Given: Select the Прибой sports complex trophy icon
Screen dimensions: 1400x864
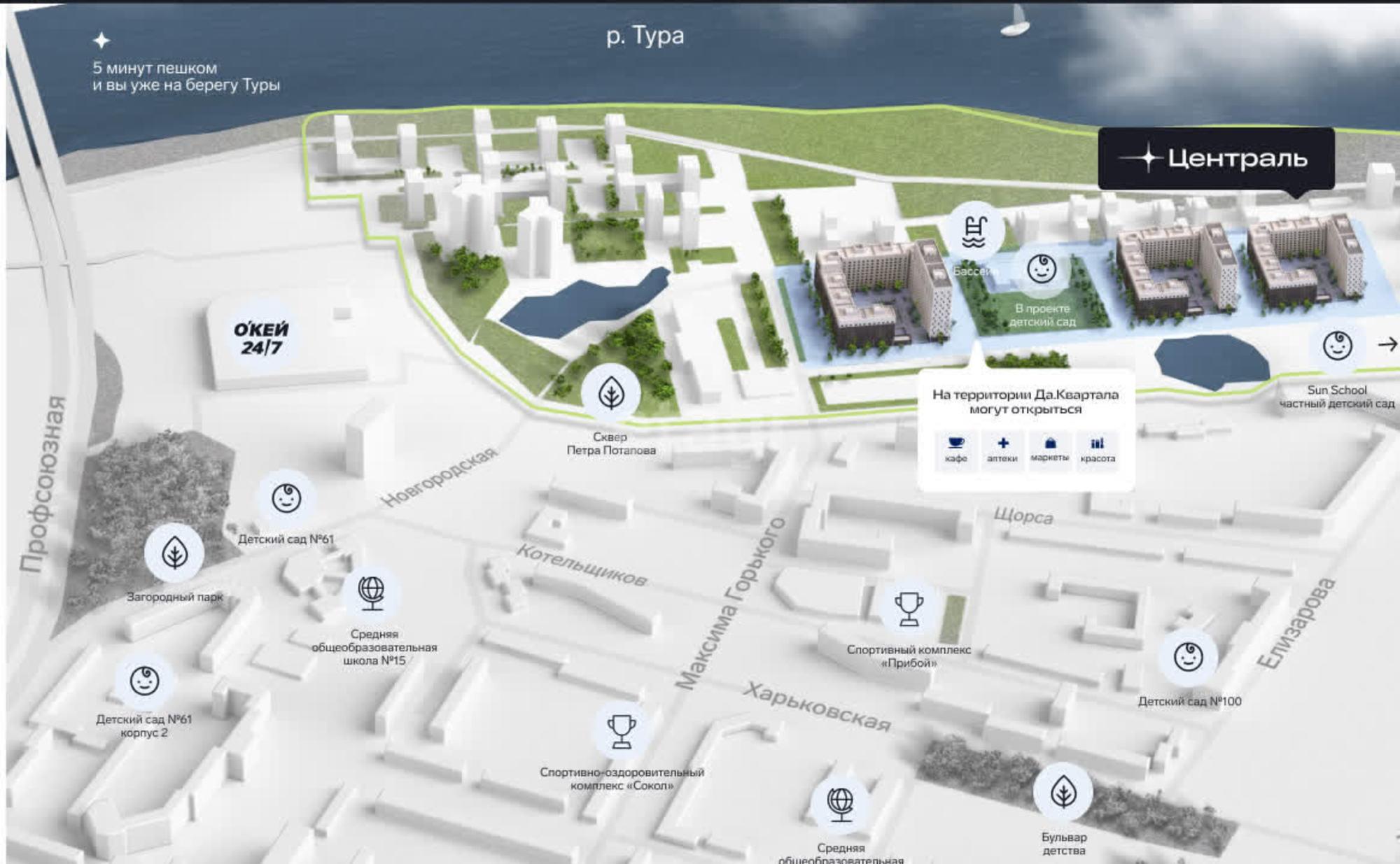Looking at the screenshot, I should pyautogui.click(x=909, y=609).
